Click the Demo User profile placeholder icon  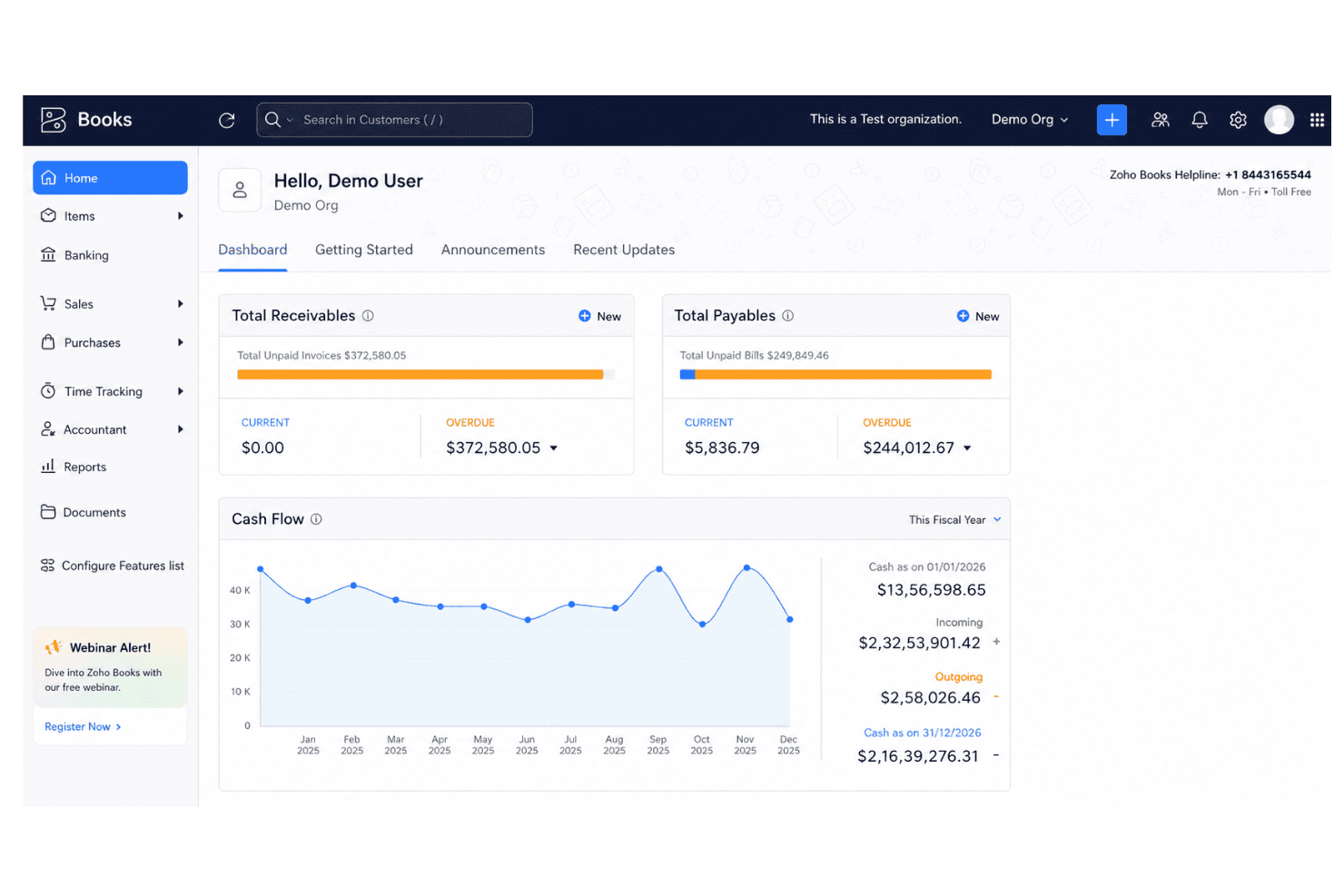pyautogui.click(x=240, y=190)
